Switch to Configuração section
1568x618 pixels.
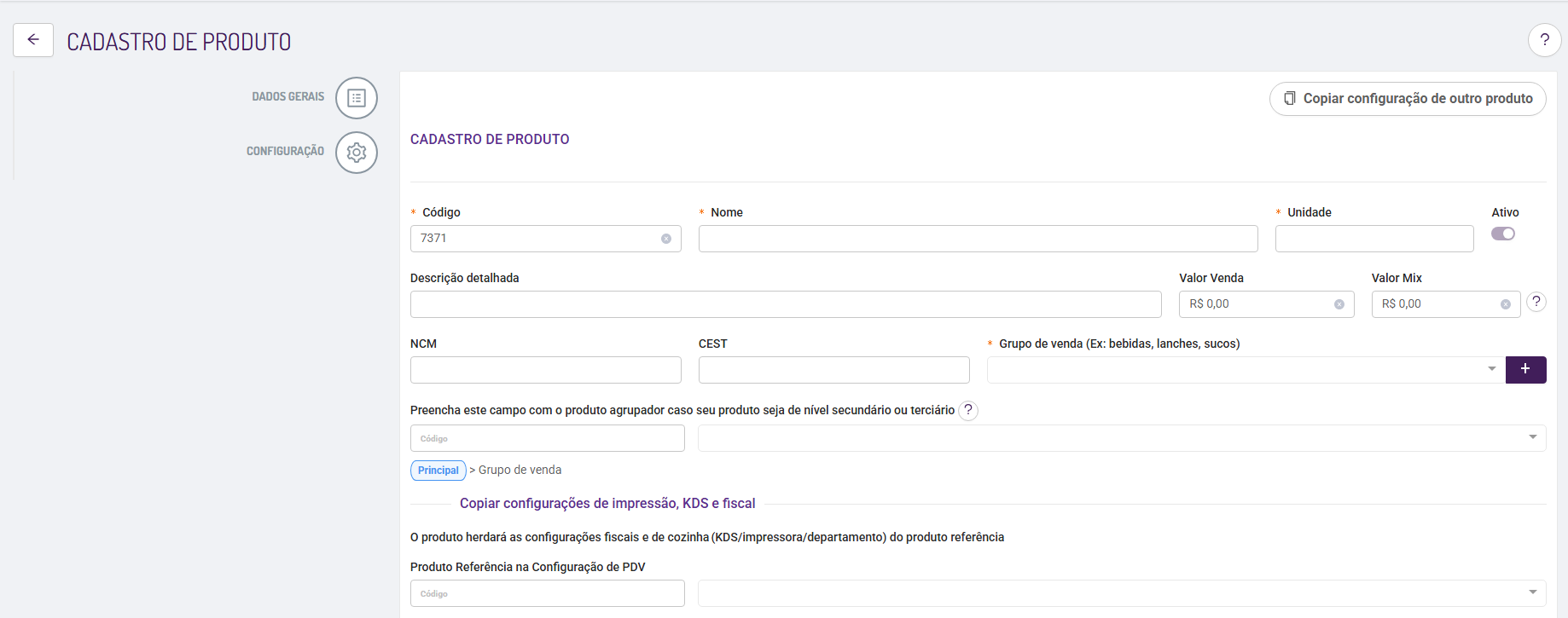click(x=285, y=152)
